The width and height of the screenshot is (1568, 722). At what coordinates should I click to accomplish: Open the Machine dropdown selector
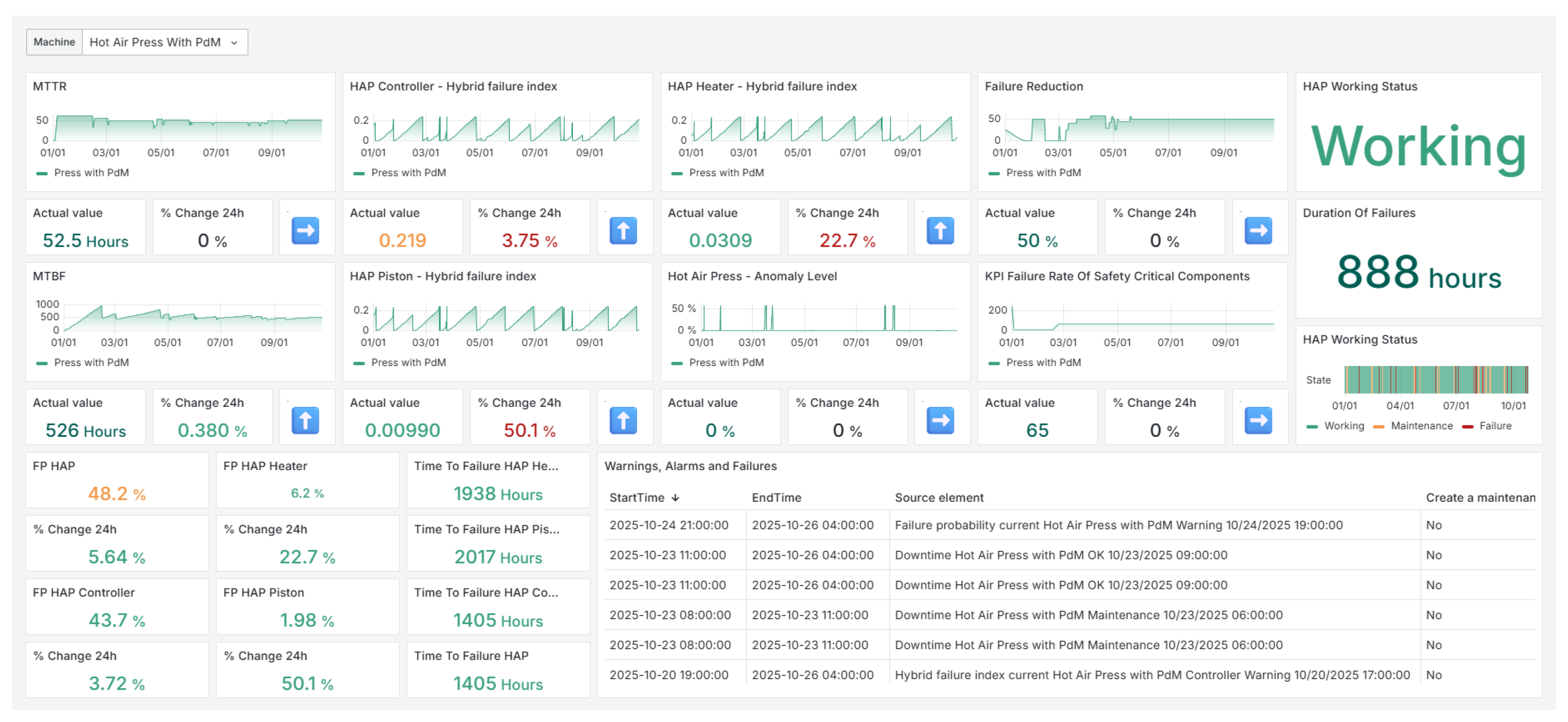[x=164, y=42]
